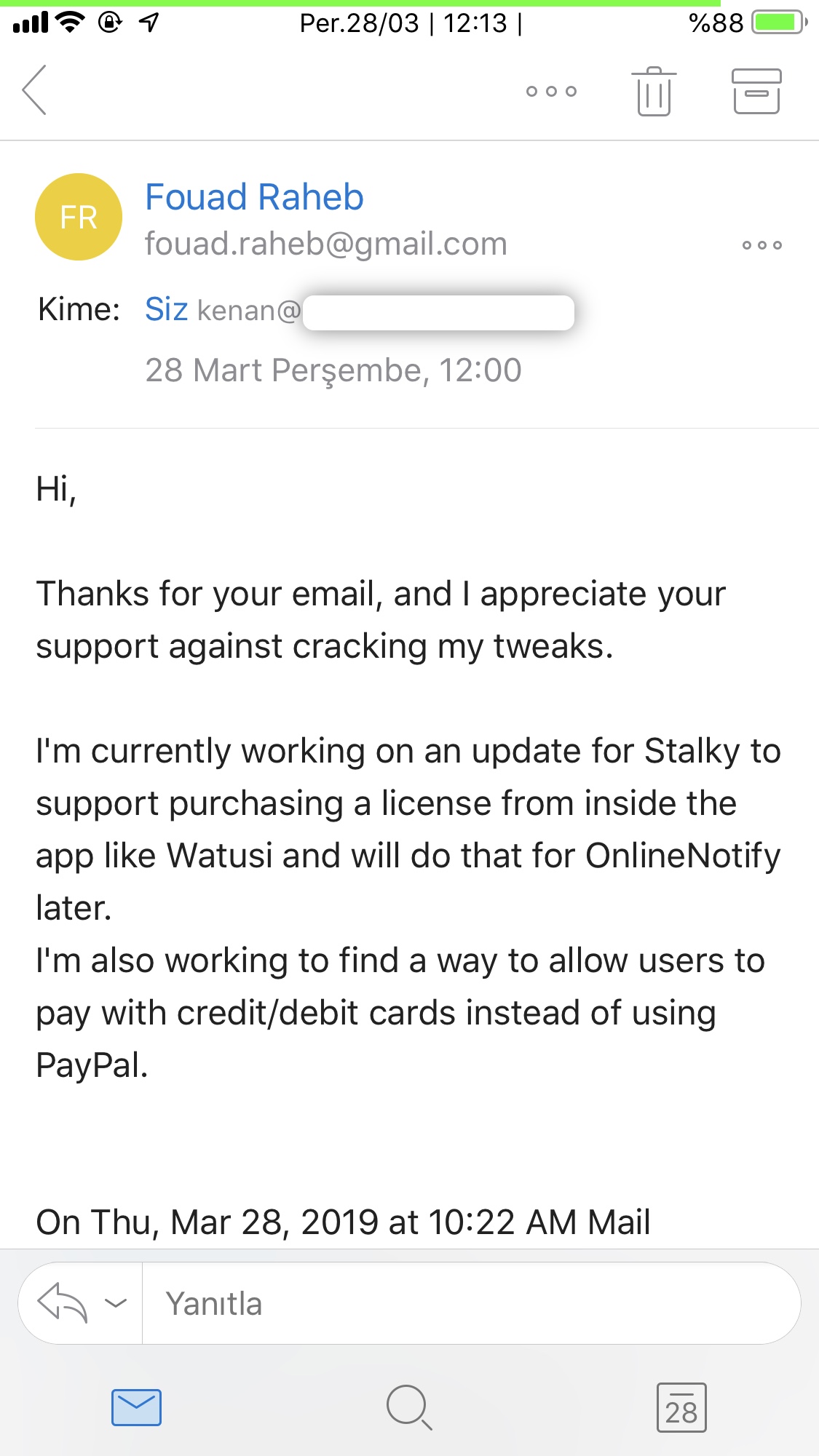Tap the battery indicator in status bar
Image resolution: width=819 pixels, height=1456 pixels.
tap(778, 23)
